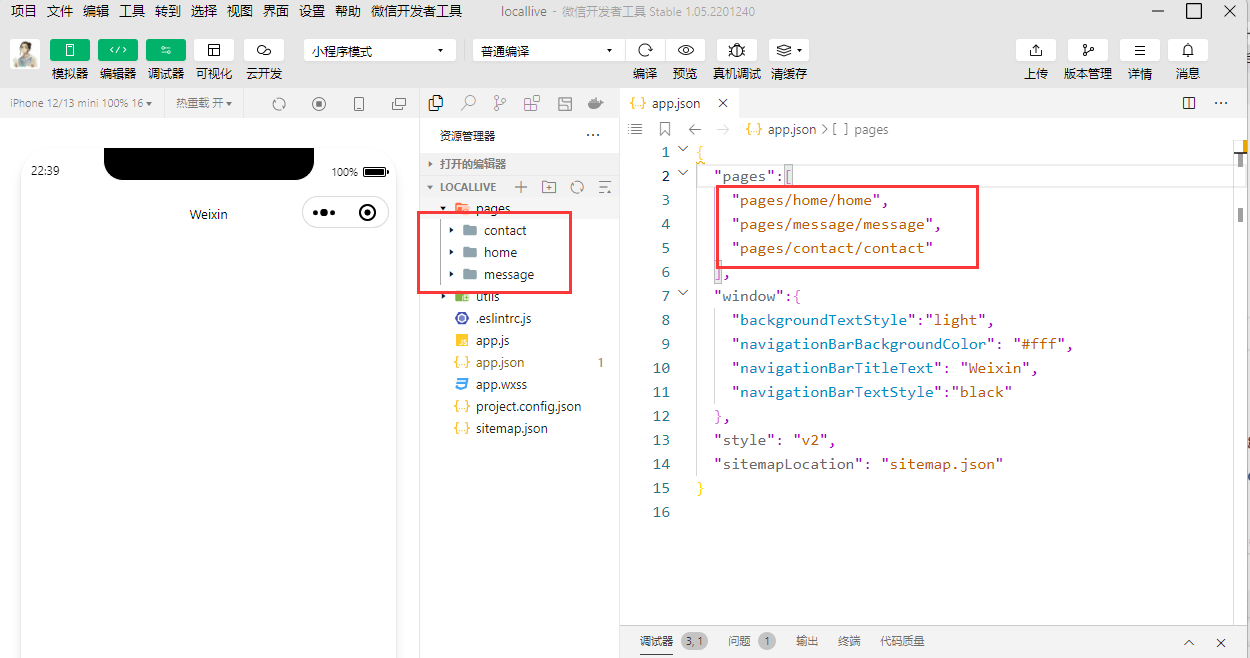1250x658 pixels.
Task: Open the 消息 notifications bell
Action: [1188, 50]
